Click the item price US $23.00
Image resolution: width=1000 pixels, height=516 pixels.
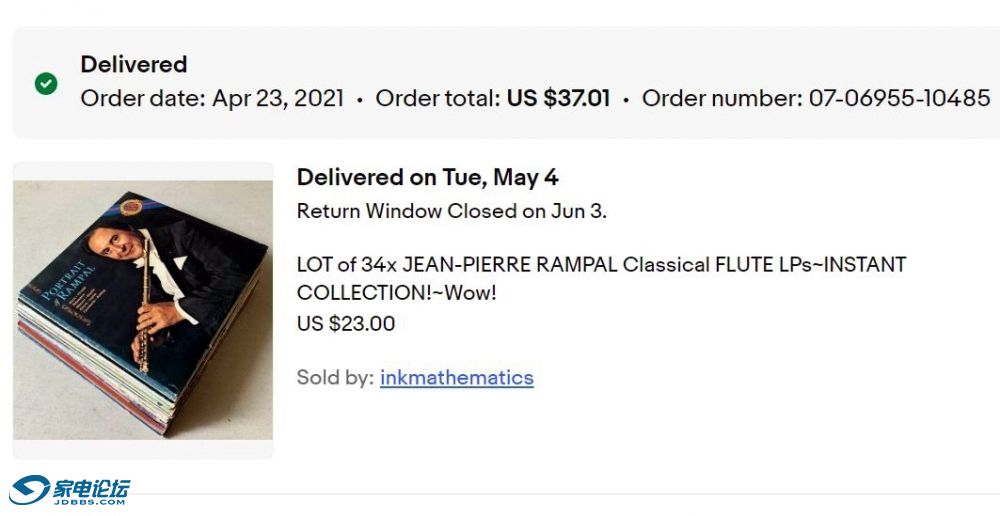346,324
